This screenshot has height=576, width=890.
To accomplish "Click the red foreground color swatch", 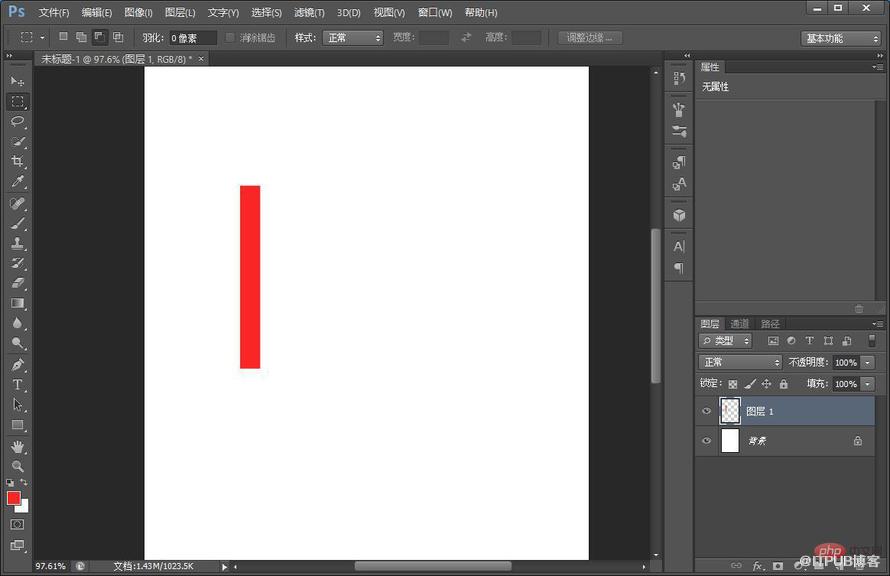I will tap(14, 498).
